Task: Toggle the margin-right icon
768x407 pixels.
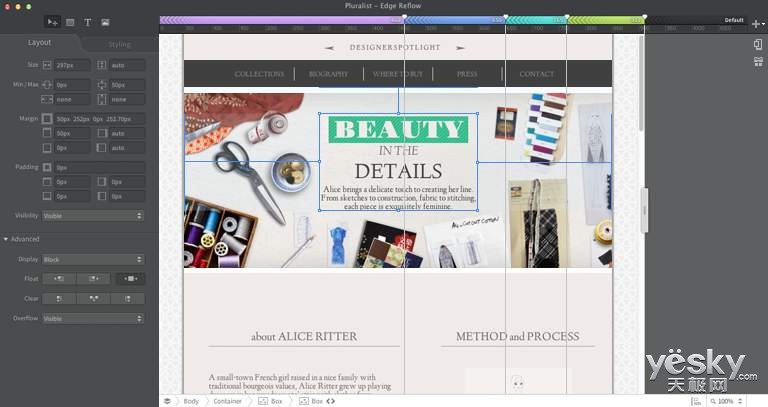Action: (101, 133)
